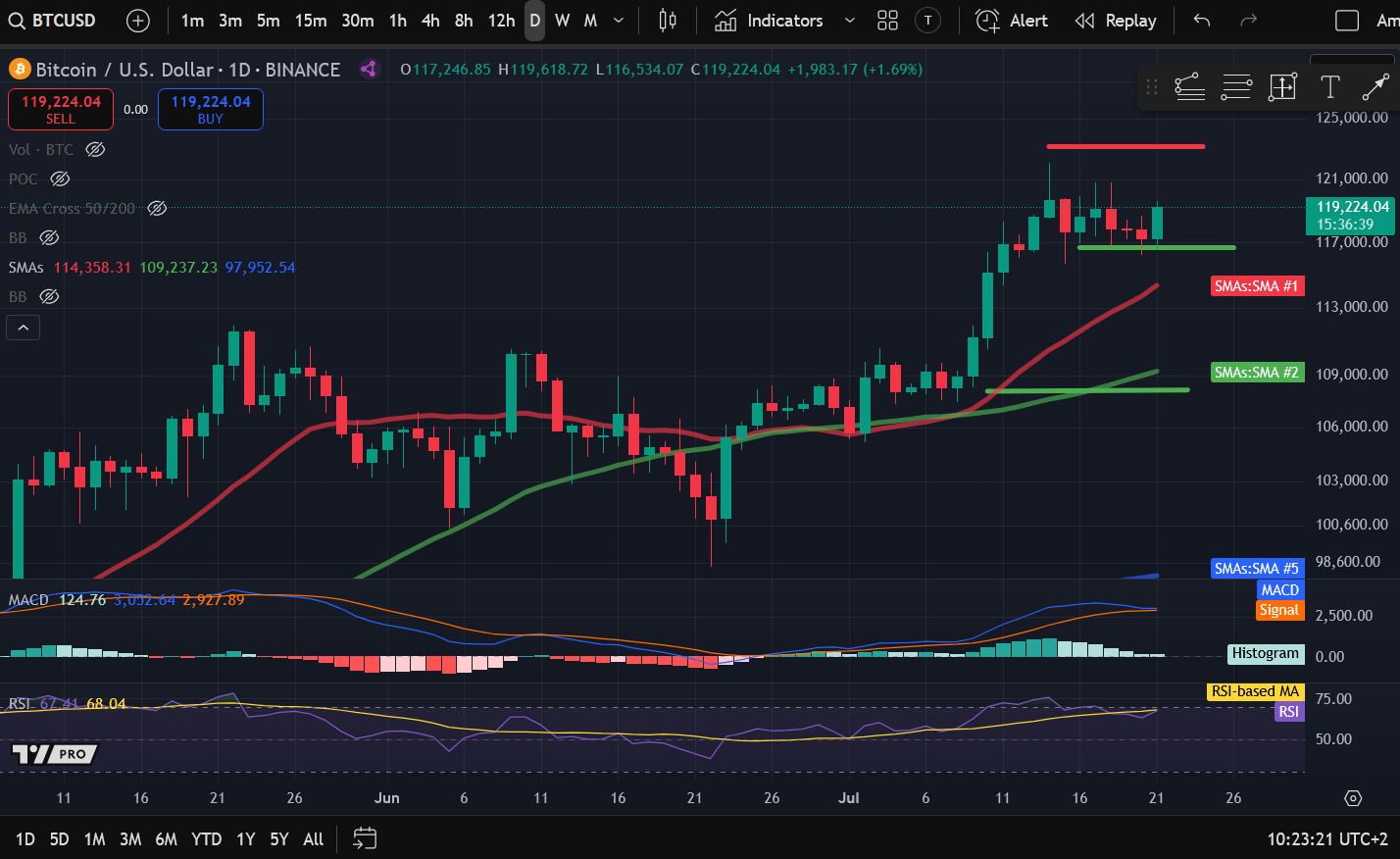Undo the last chart action
The height and width of the screenshot is (859, 1400).
1202,21
